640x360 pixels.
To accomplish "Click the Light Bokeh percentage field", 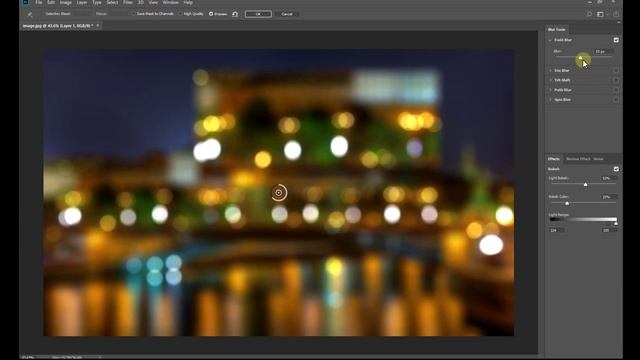I will tap(608, 178).
